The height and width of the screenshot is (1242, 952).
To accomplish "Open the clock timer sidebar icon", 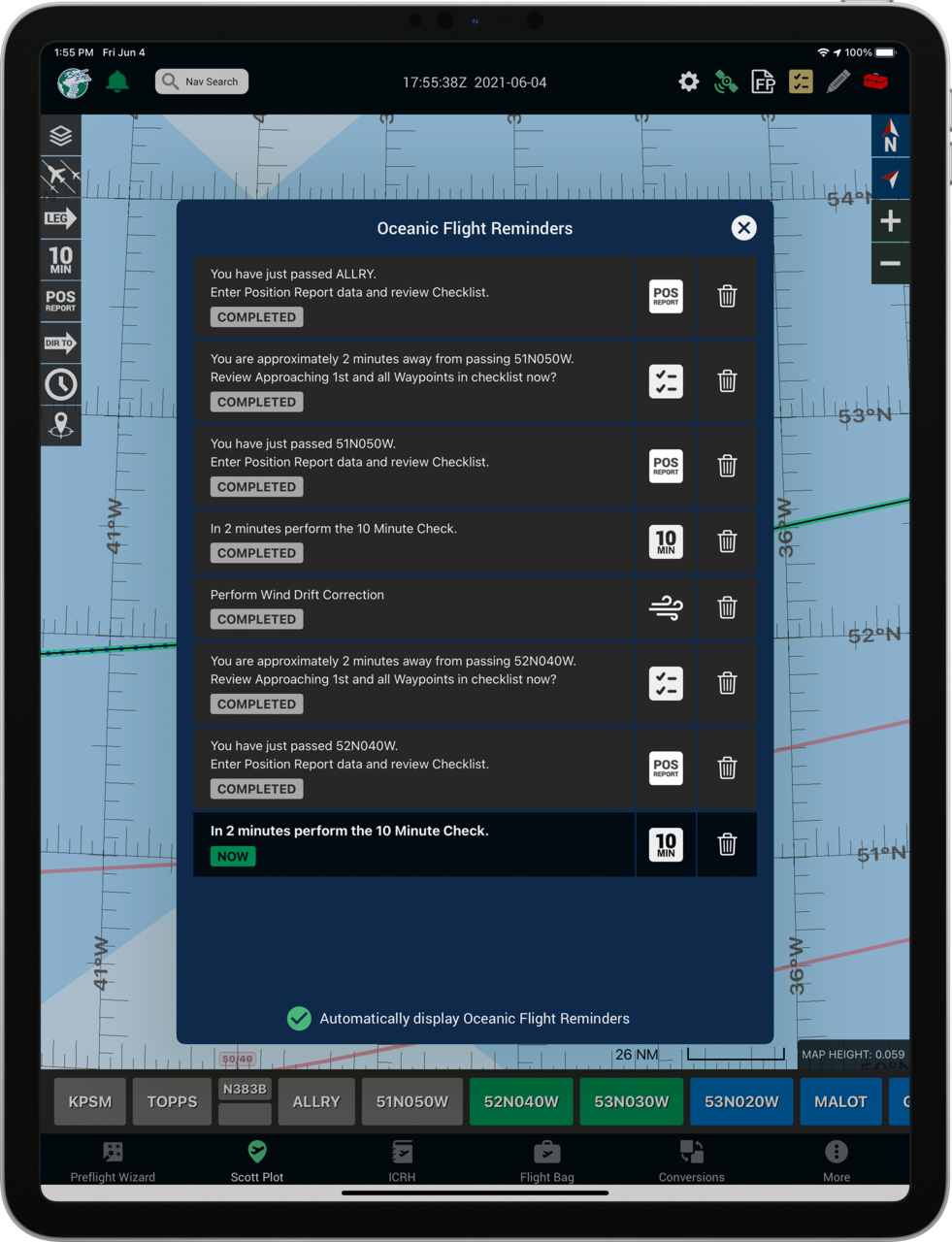I will (60, 384).
